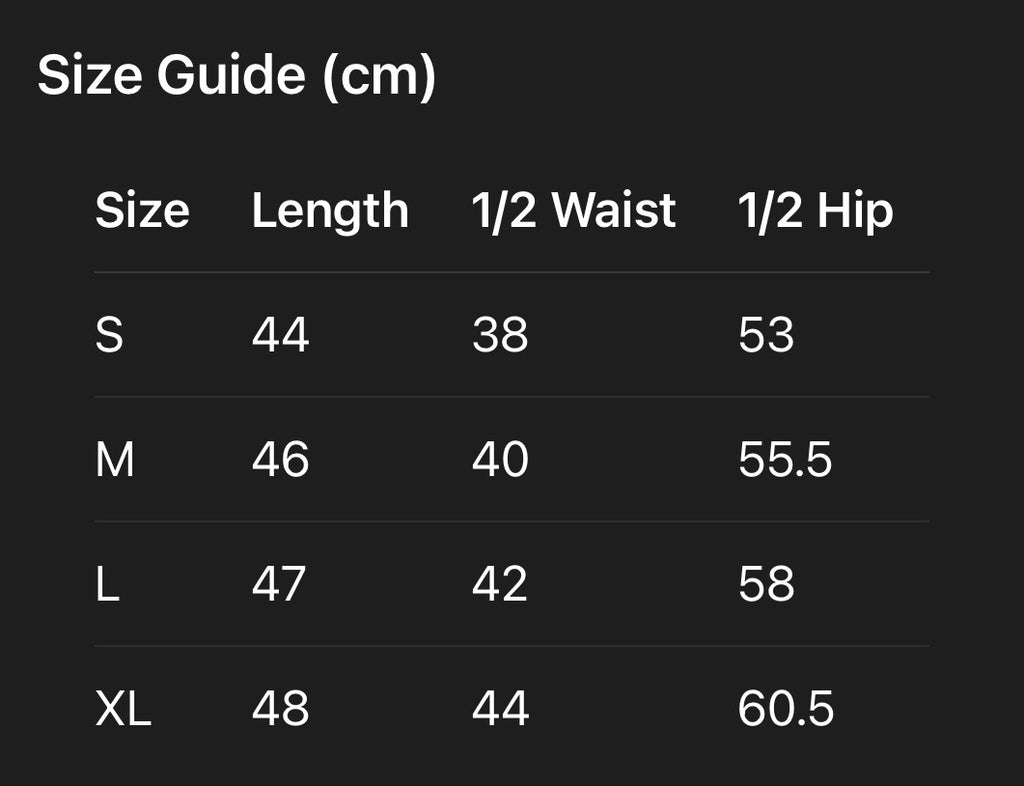The width and height of the screenshot is (1024, 786).
Task: Click the 1/2 Waist value 42
Action: tap(500, 585)
